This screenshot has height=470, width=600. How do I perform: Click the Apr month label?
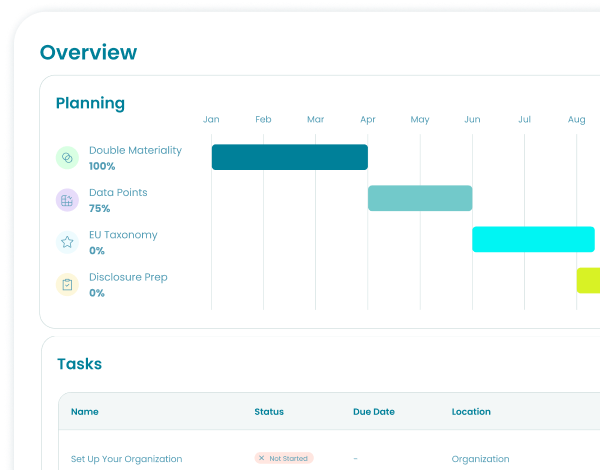click(x=368, y=120)
